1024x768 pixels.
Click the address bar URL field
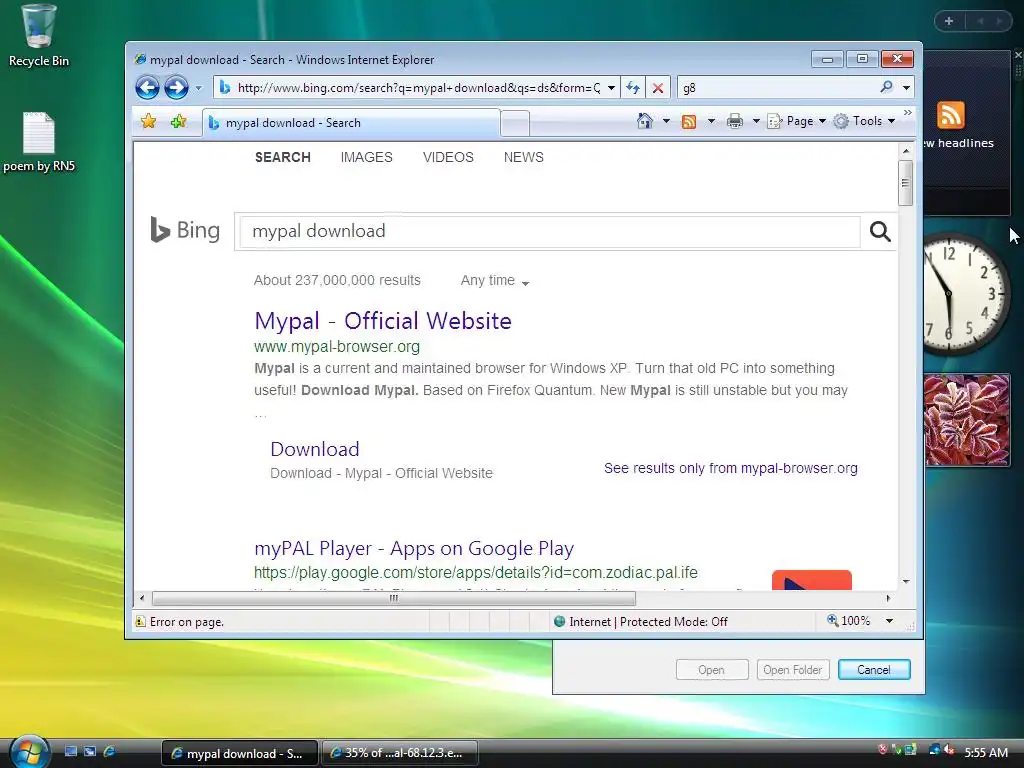click(418, 88)
